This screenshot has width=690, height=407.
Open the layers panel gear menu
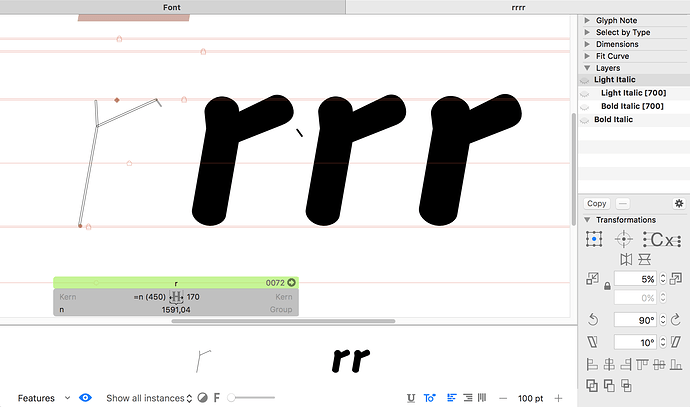(679, 203)
